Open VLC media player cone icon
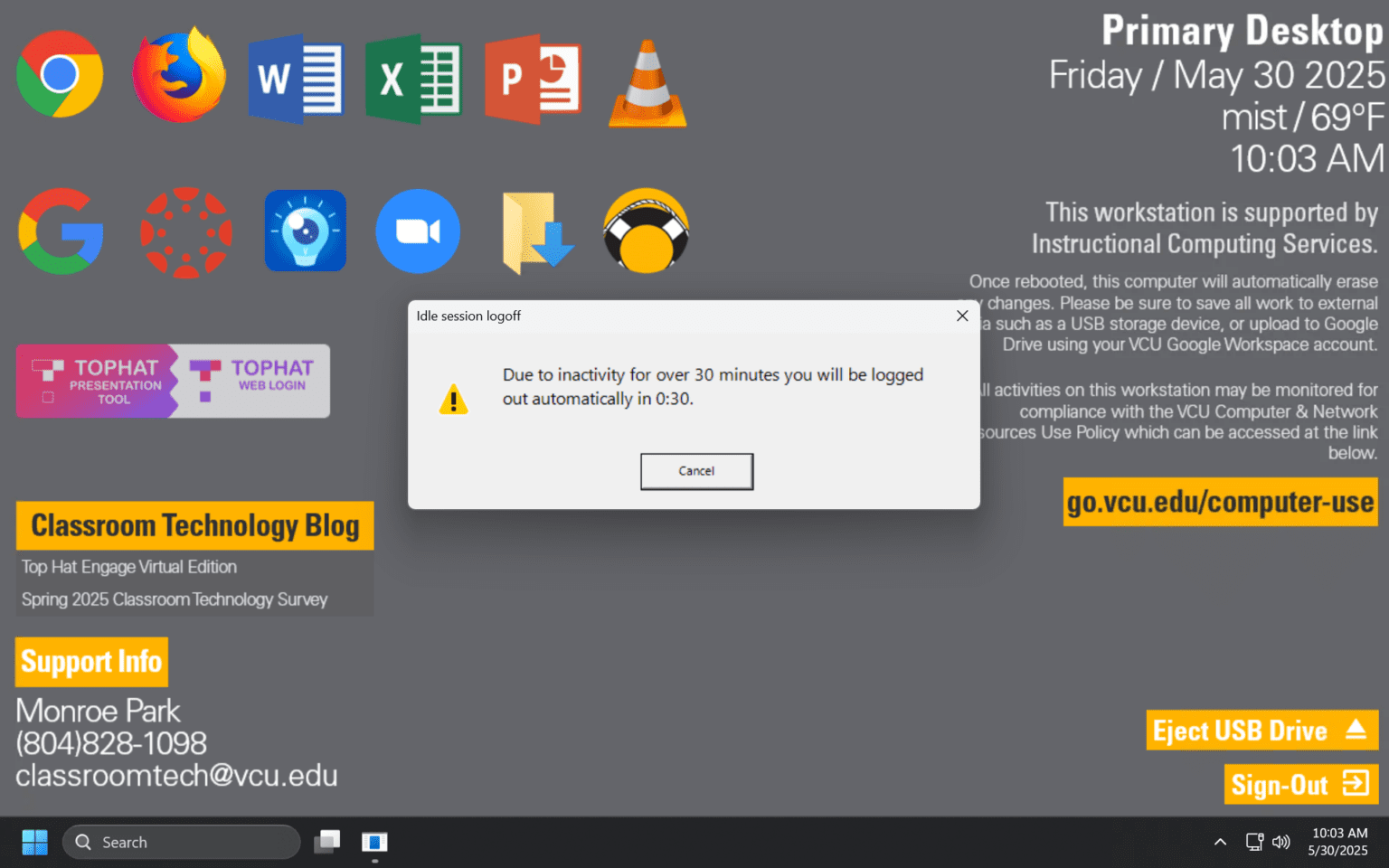1389x868 pixels. [647, 84]
